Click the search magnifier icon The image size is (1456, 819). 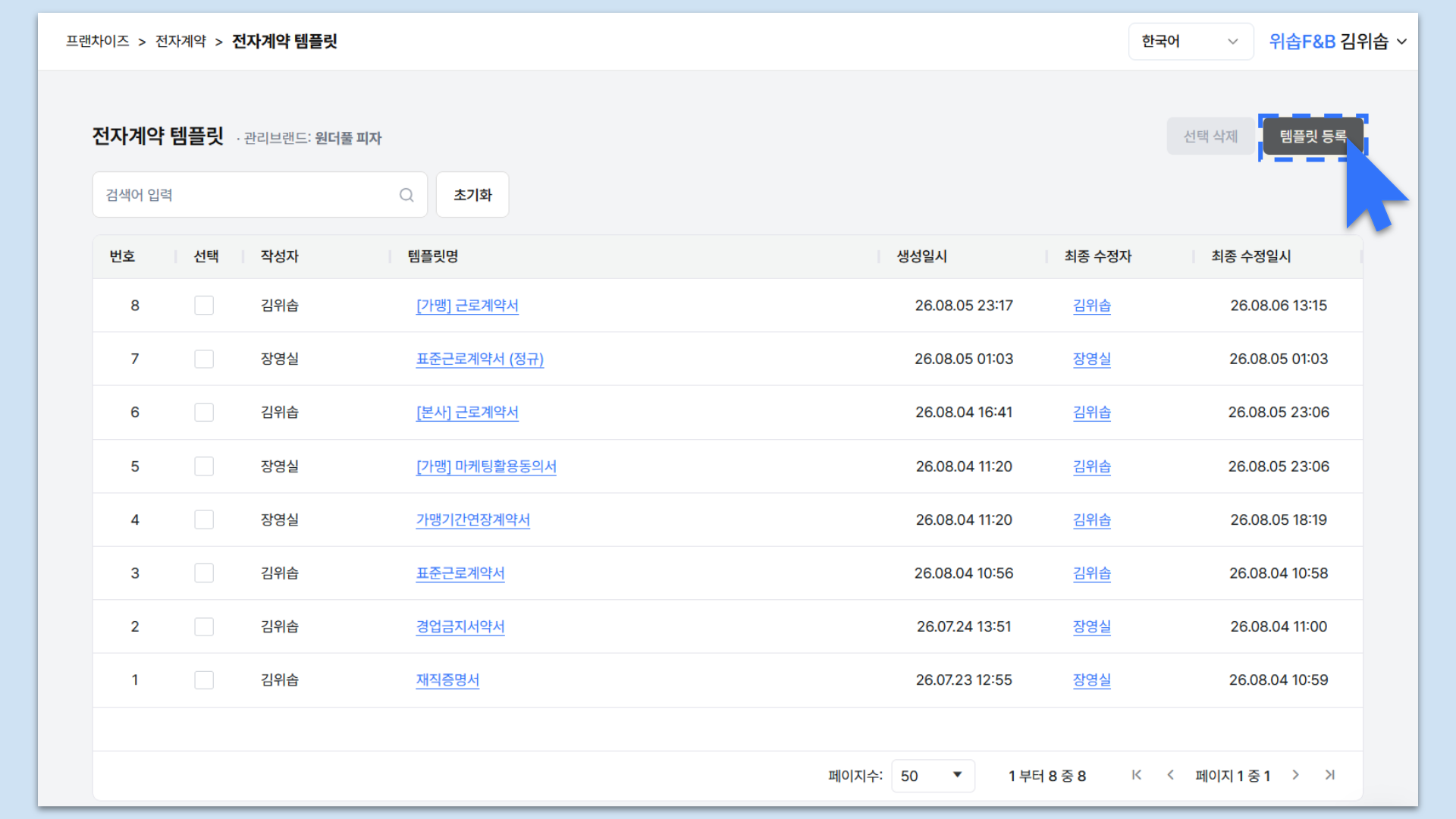pyautogui.click(x=406, y=195)
